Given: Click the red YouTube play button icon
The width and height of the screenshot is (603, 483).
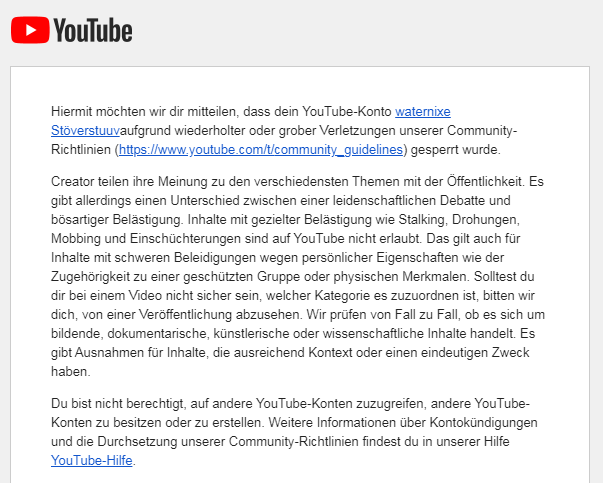Looking at the screenshot, I should pyautogui.click(x=30, y=30).
